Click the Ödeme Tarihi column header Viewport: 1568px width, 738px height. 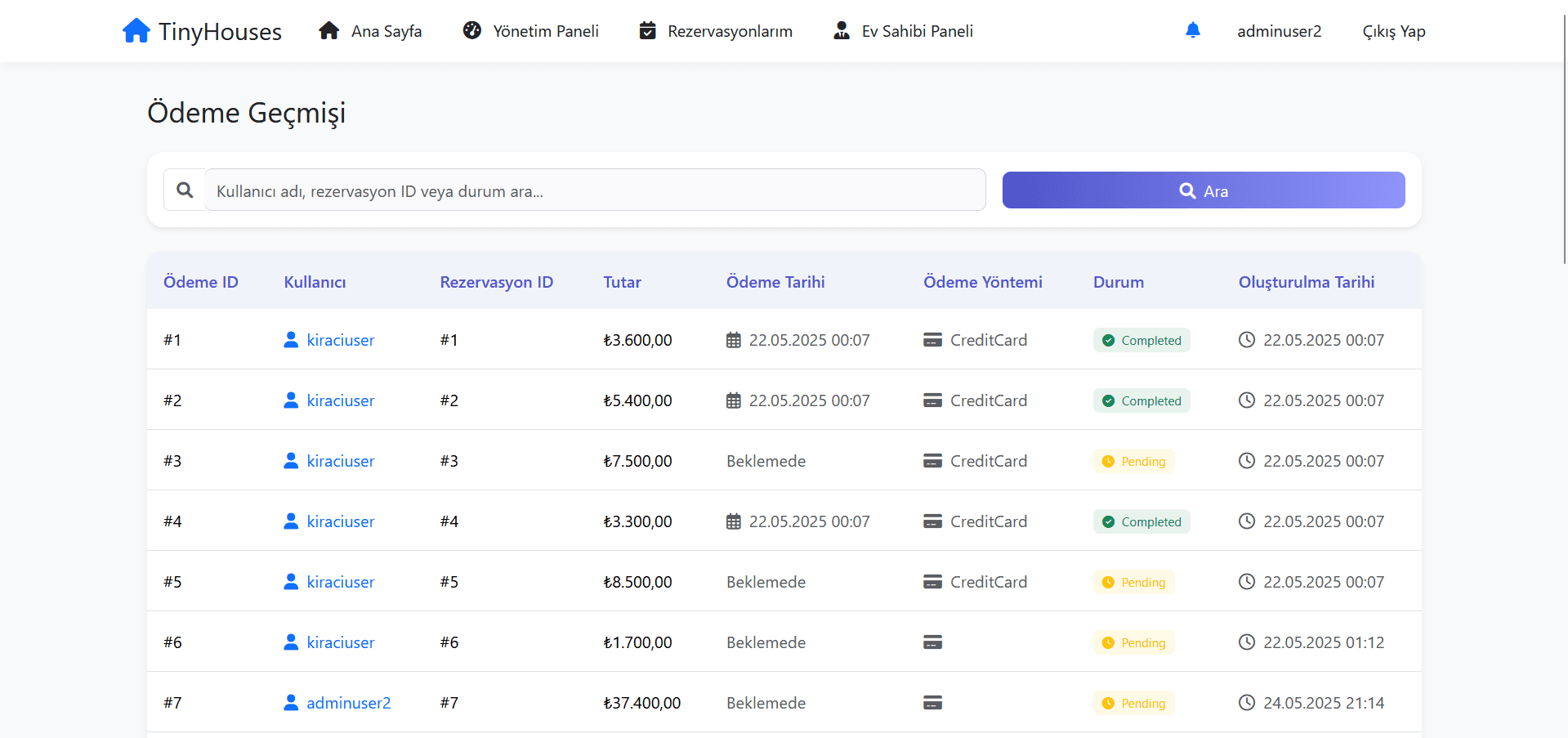775,282
